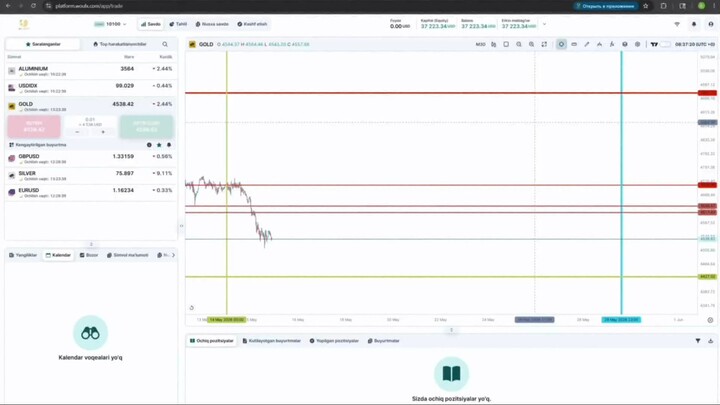
Task: Select the ruler measure tool
Action: click(x=574, y=45)
